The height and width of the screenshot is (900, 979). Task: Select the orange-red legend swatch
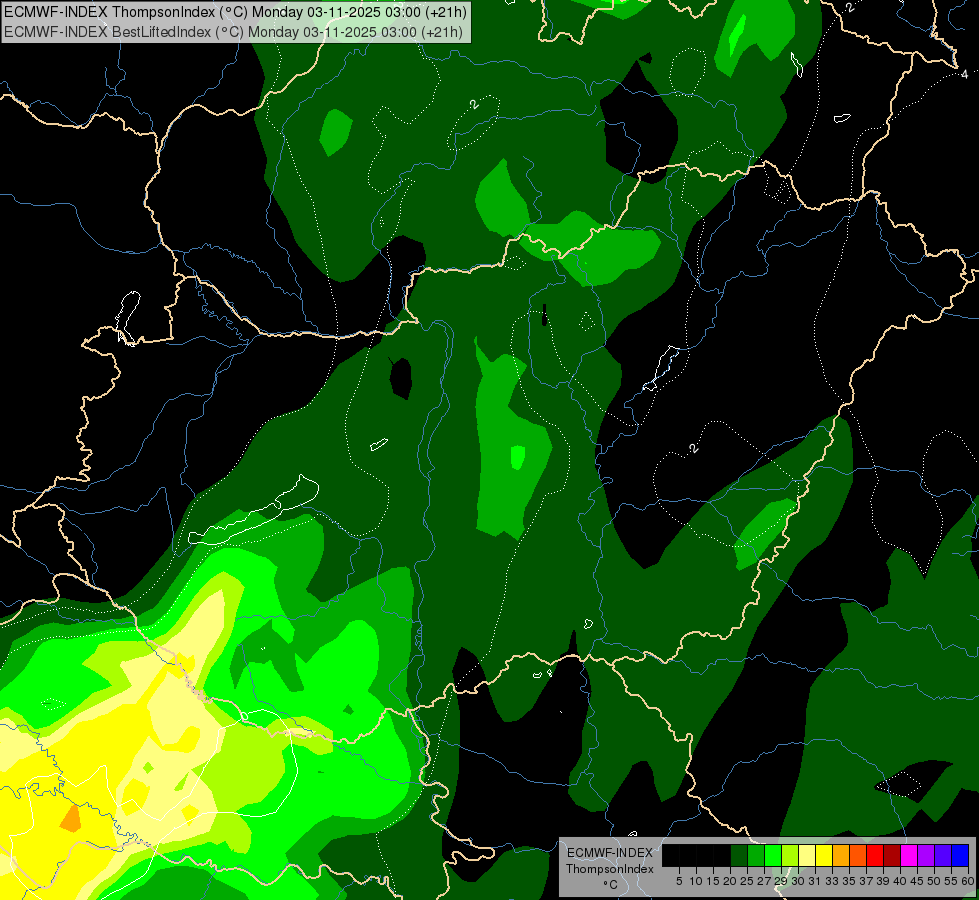858,855
